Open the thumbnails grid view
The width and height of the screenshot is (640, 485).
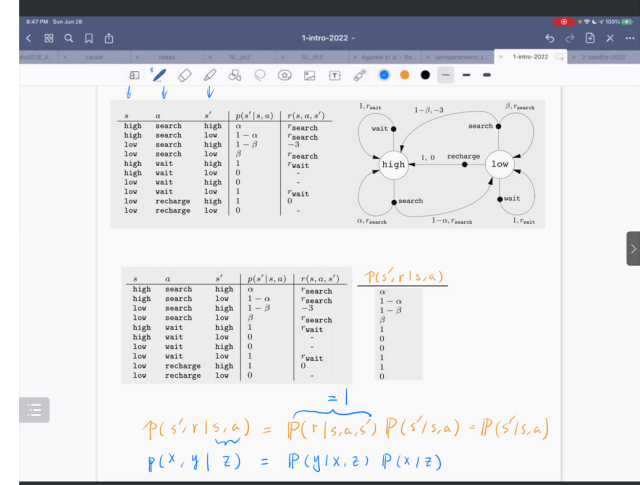(x=48, y=38)
